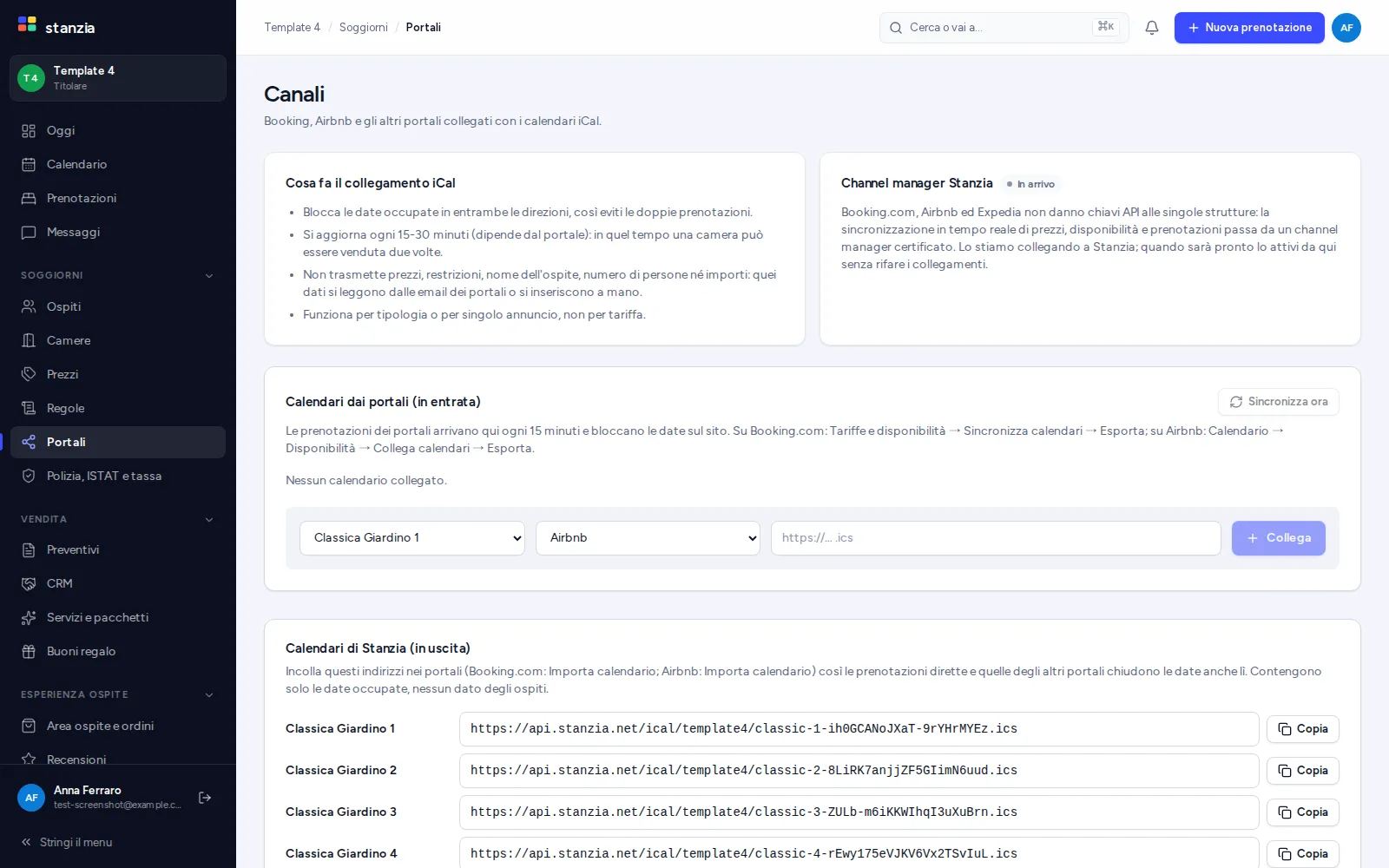This screenshot has height=868, width=1389.
Task: Click the Regole list icon
Action: [x=29, y=409]
